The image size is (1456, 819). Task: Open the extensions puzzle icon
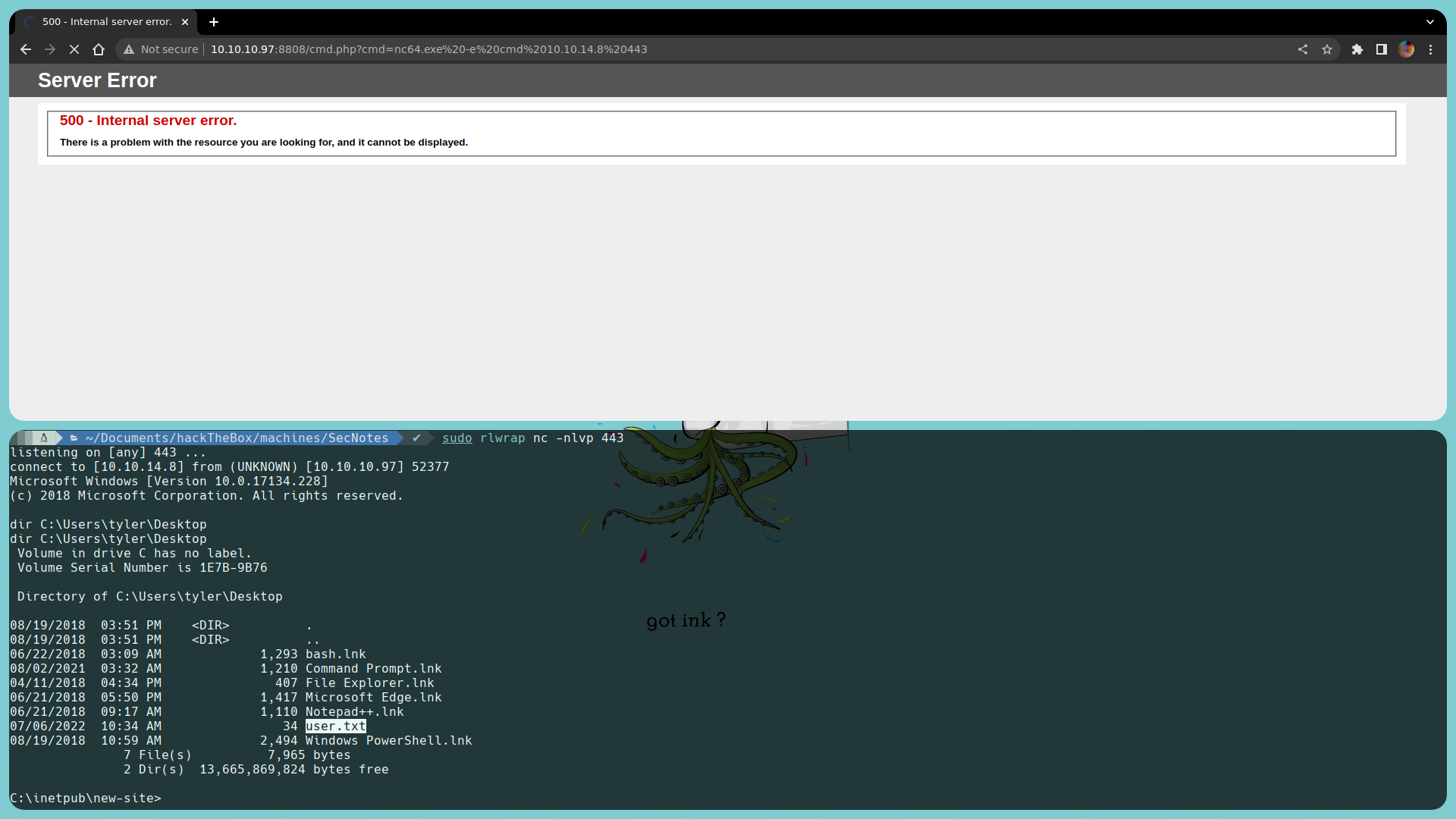click(1357, 49)
